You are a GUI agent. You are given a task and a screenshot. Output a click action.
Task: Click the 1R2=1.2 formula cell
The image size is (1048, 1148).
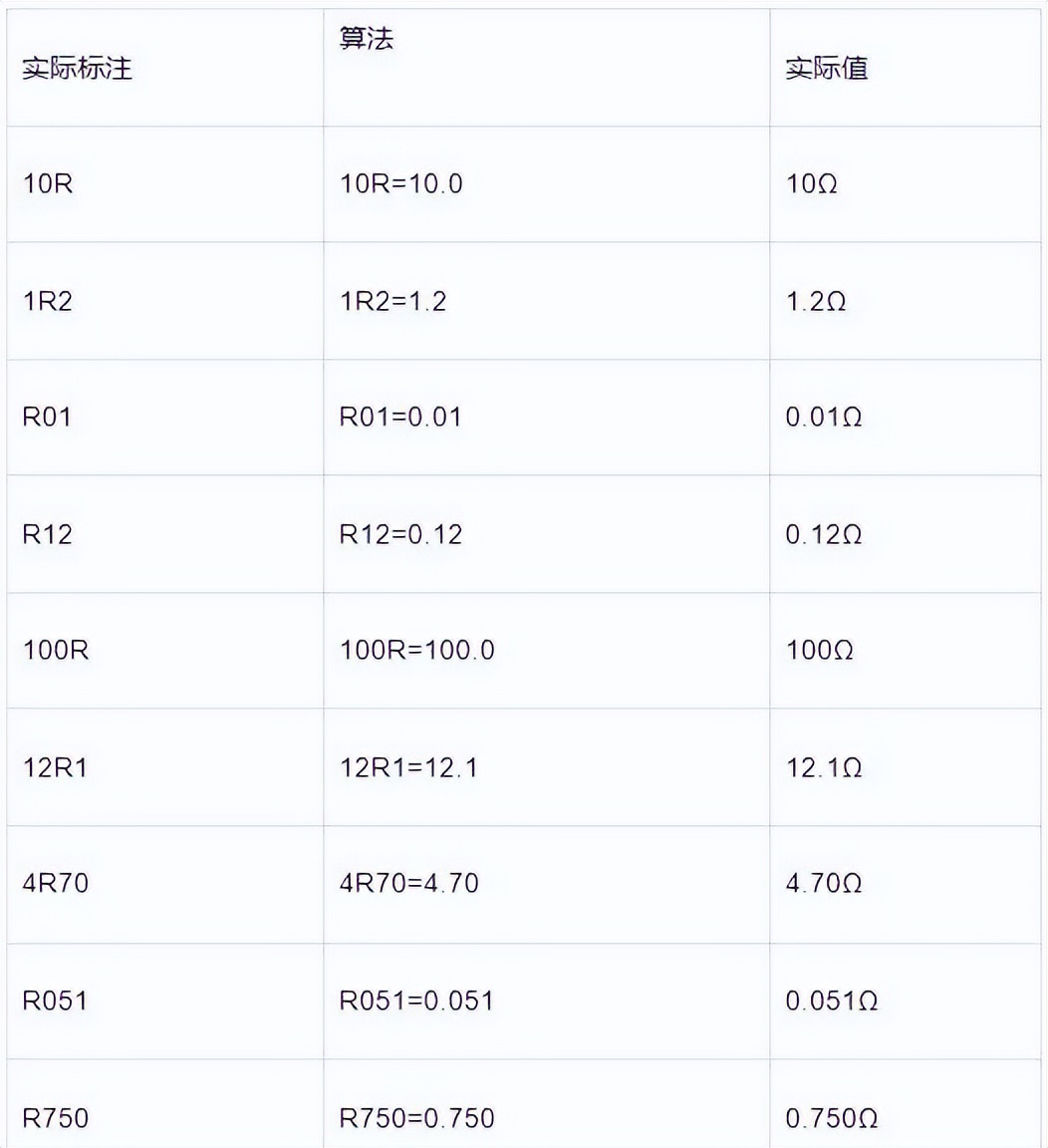point(393,301)
